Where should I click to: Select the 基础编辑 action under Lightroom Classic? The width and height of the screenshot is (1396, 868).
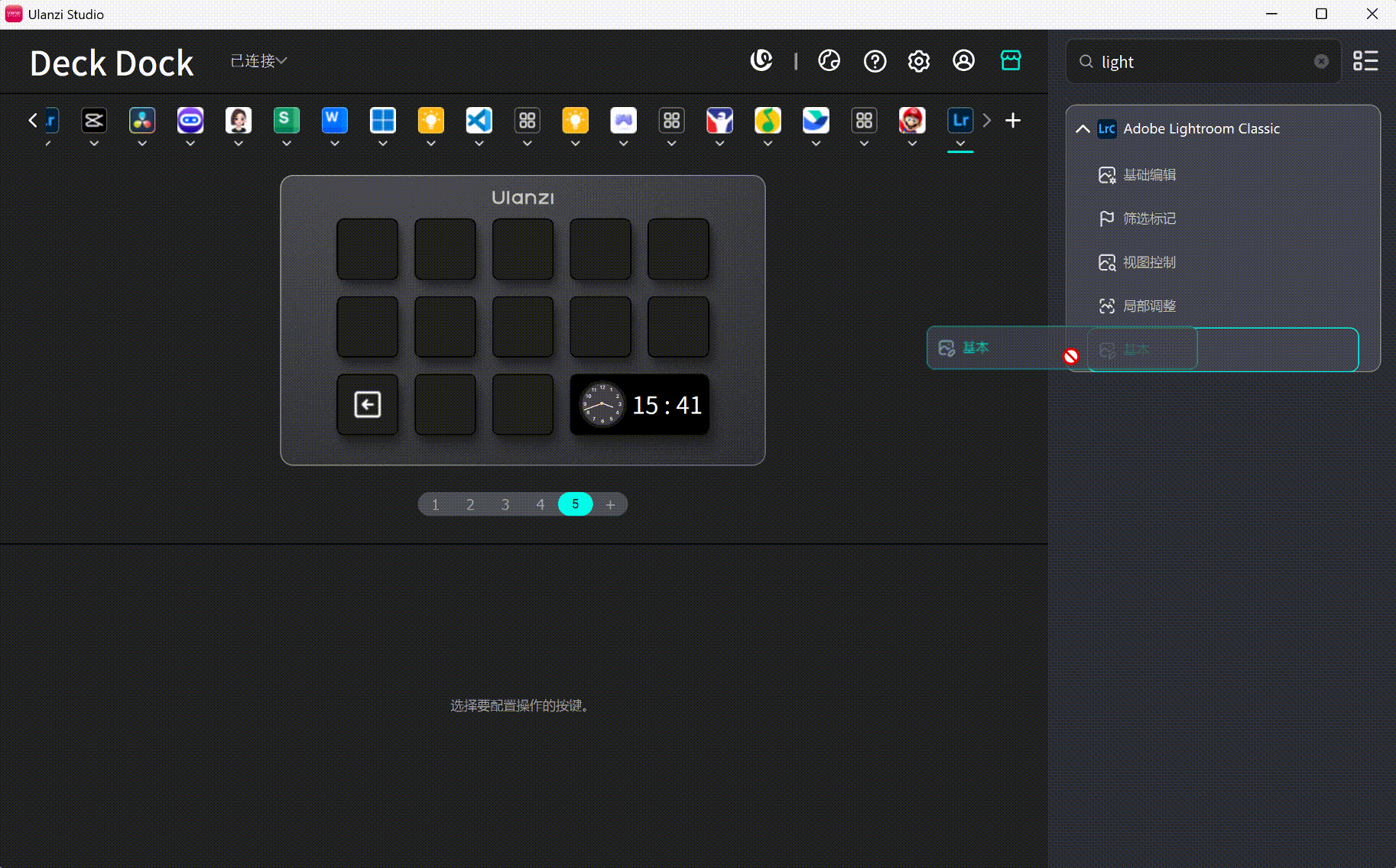pyautogui.click(x=1149, y=174)
